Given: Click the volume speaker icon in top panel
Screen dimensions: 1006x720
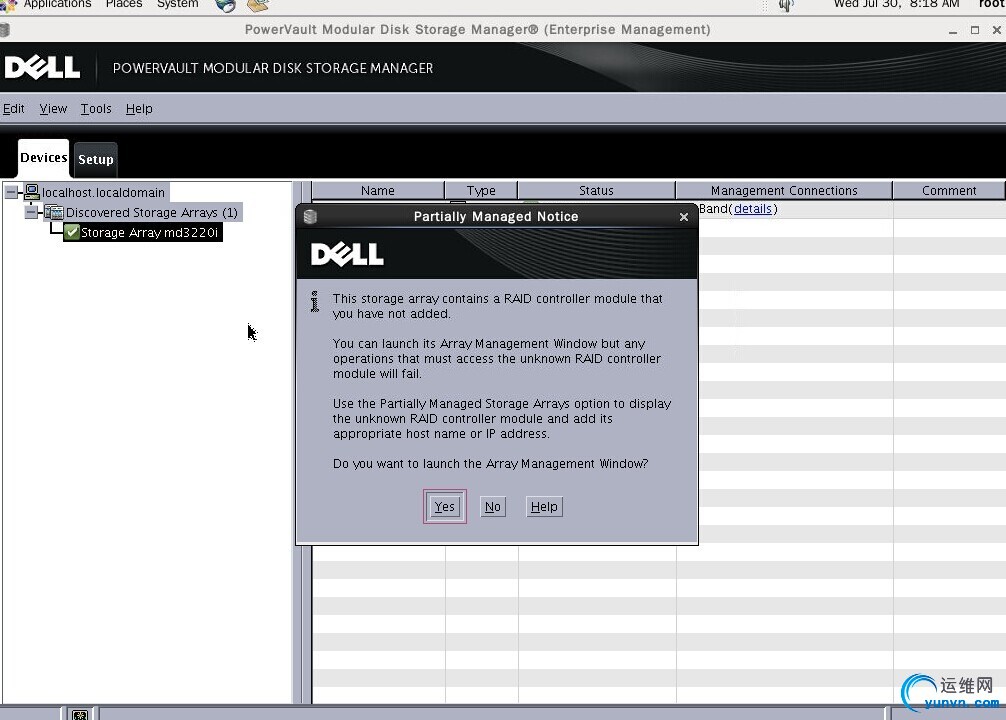Looking at the screenshot, I should click(786, 5).
